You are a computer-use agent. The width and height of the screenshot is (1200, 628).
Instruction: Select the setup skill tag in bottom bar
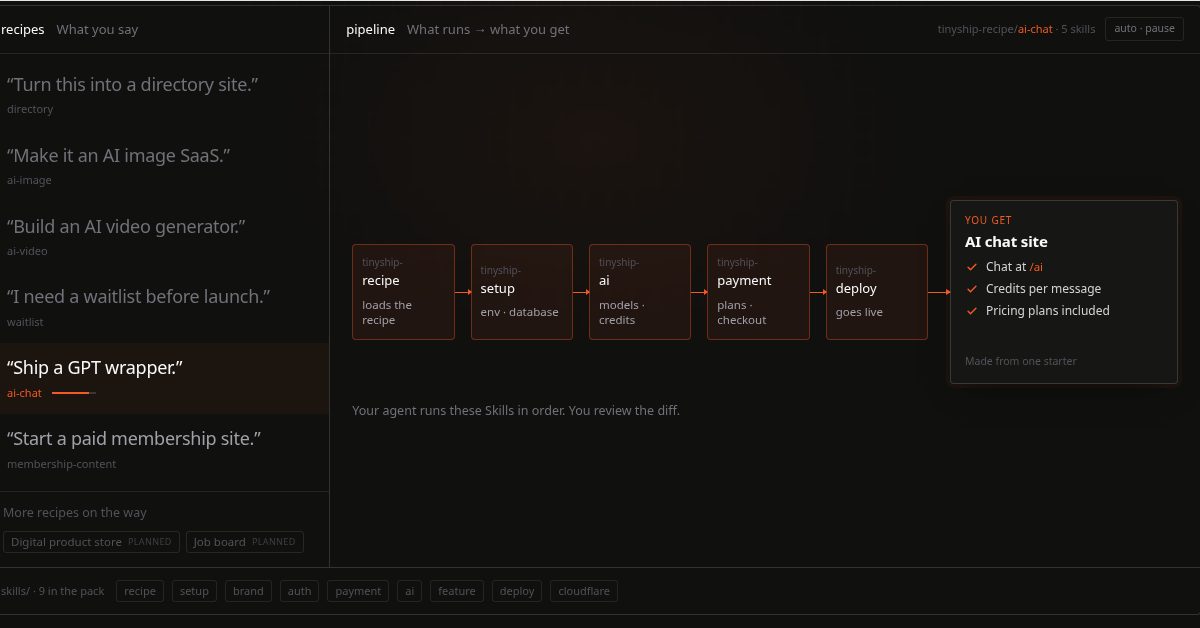coord(194,591)
